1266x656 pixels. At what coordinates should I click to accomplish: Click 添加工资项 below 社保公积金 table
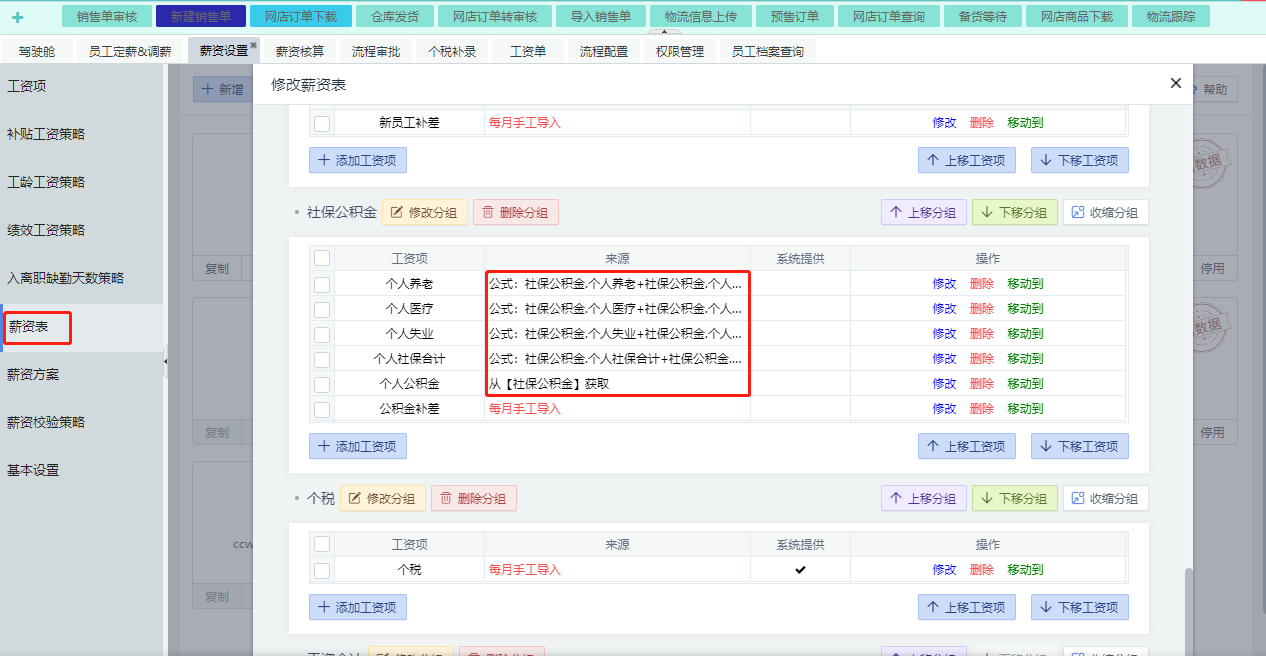(x=358, y=446)
